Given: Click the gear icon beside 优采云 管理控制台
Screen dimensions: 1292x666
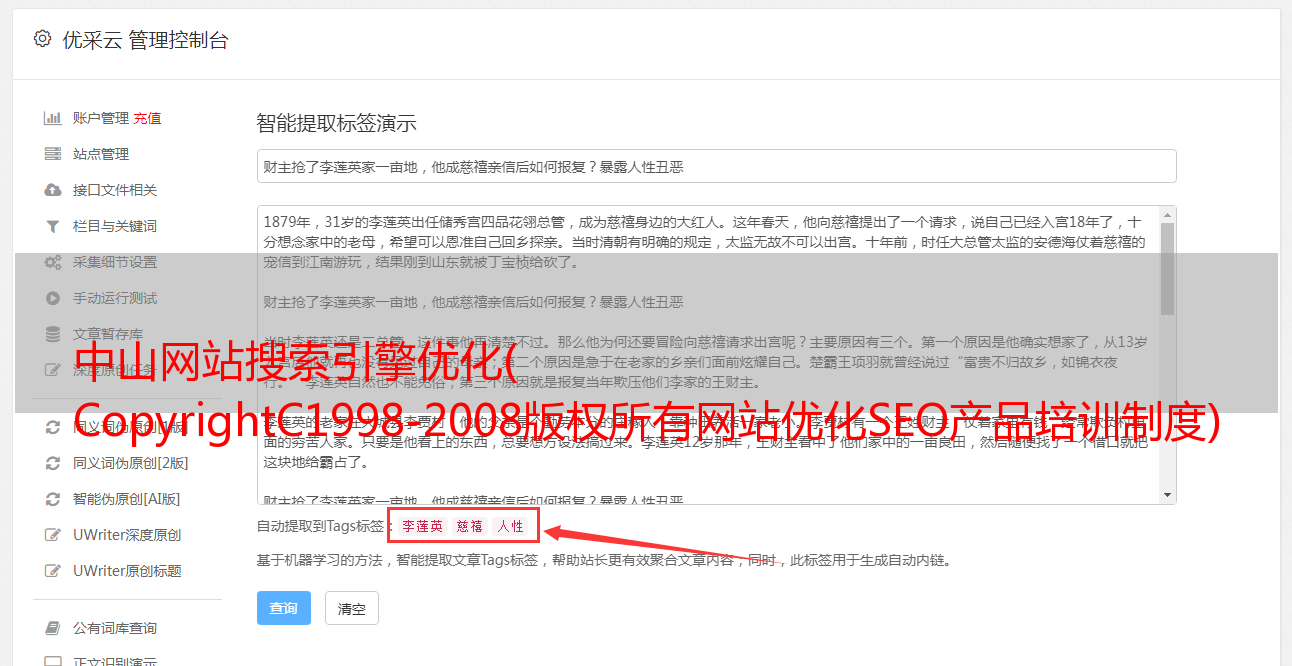Looking at the screenshot, I should (x=42, y=39).
